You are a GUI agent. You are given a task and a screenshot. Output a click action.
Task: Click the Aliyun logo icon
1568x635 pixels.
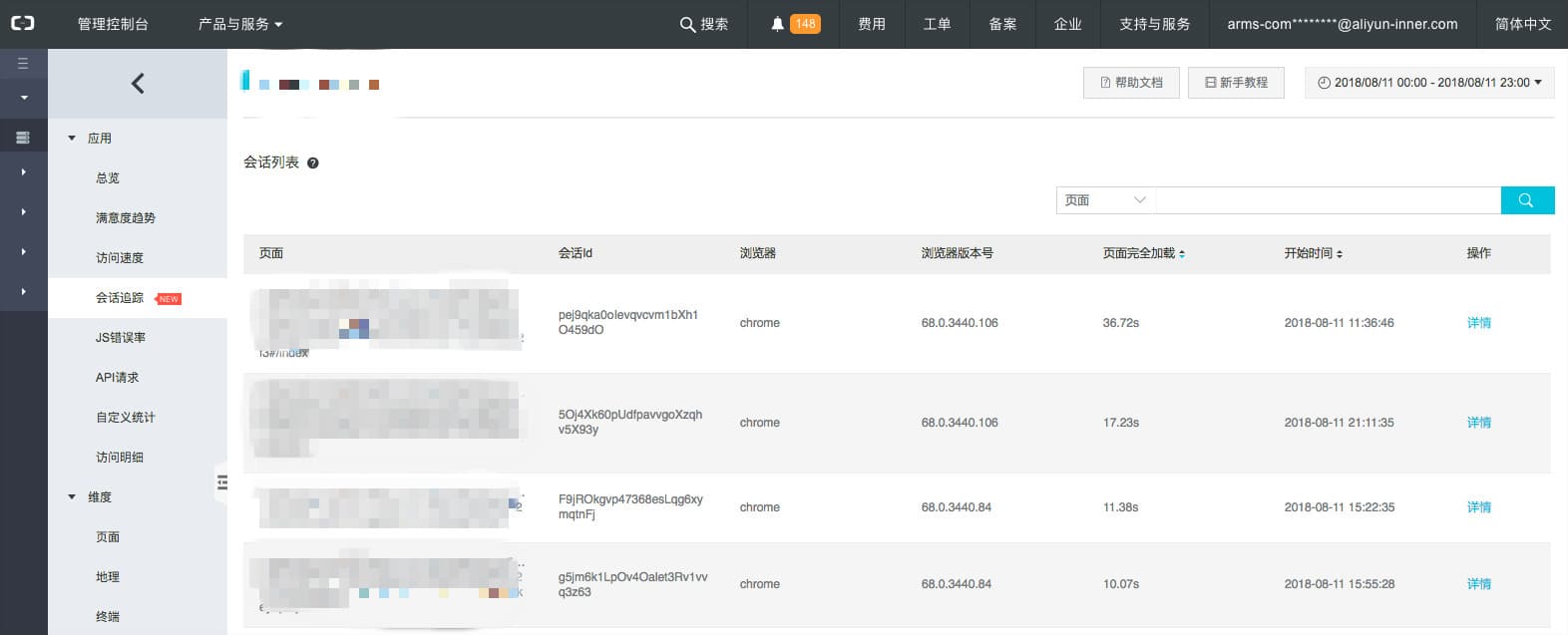point(23,23)
